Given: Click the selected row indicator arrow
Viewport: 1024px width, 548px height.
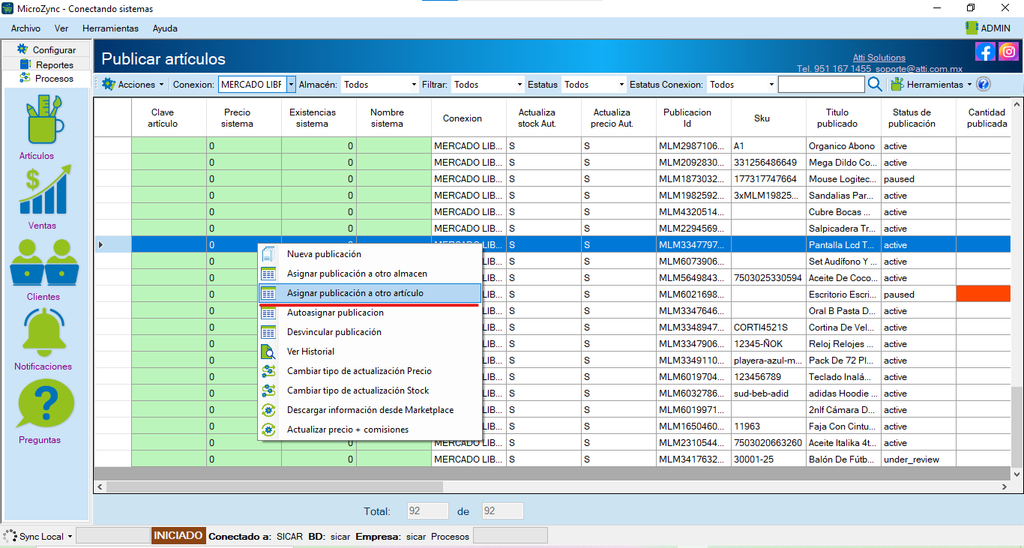Looking at the screenshot, I should 101,245.
